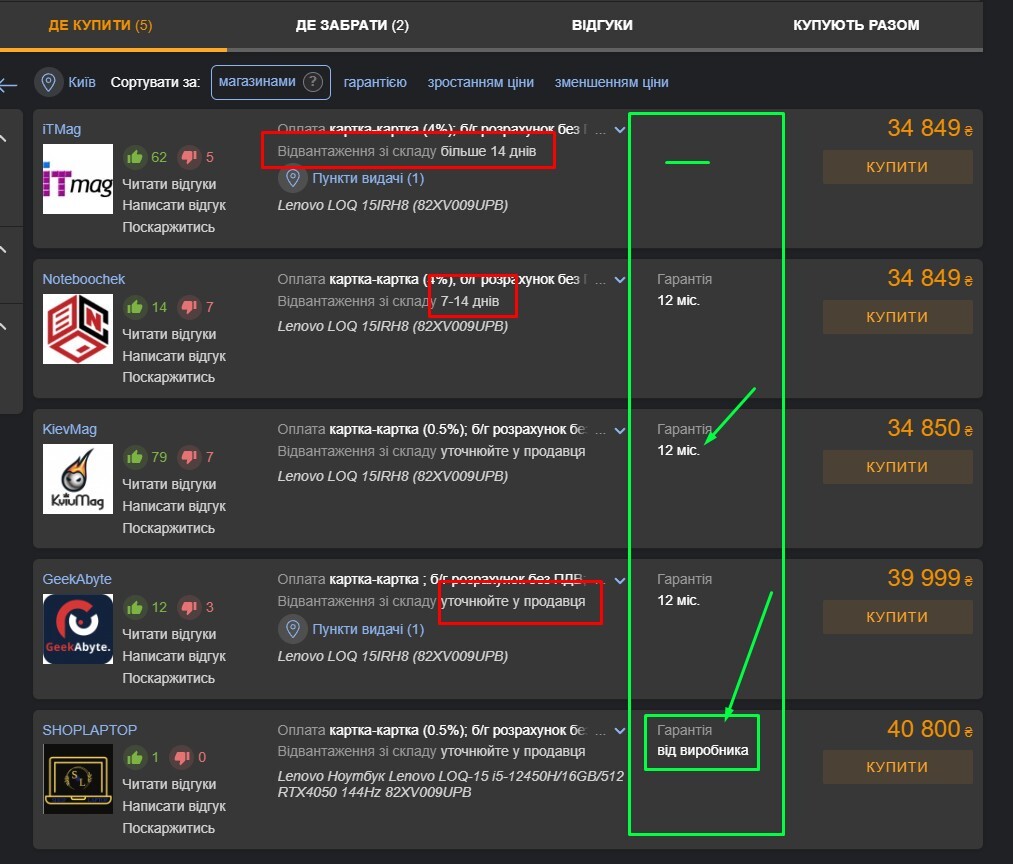Open the iTMag store name link
Screen dimensions: 1013x864
(x=61, y=129)
